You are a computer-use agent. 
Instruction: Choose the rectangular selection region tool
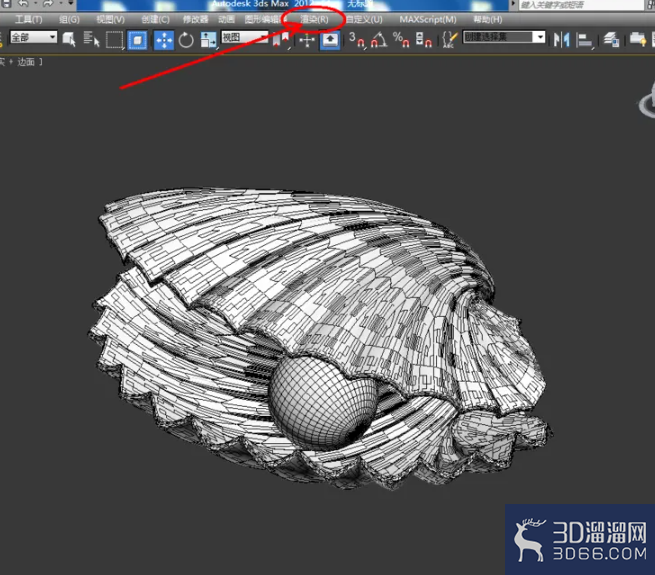pos(114,40)
